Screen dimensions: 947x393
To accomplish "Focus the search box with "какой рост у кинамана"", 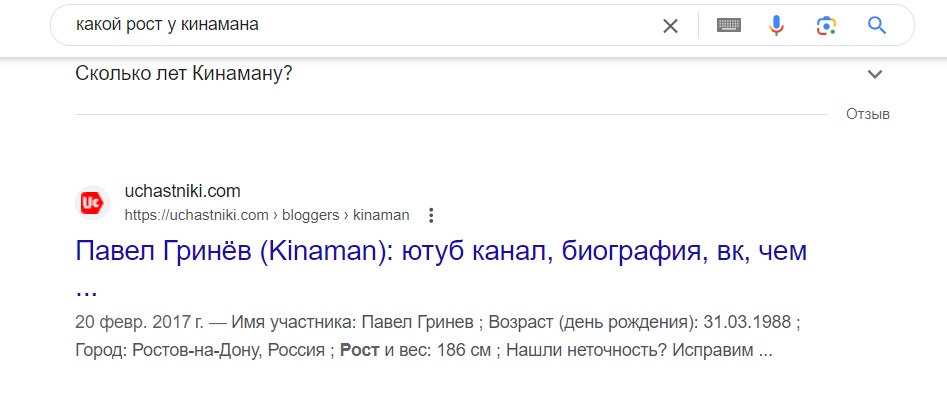I will pyautogui.click(x=362, y=25).
